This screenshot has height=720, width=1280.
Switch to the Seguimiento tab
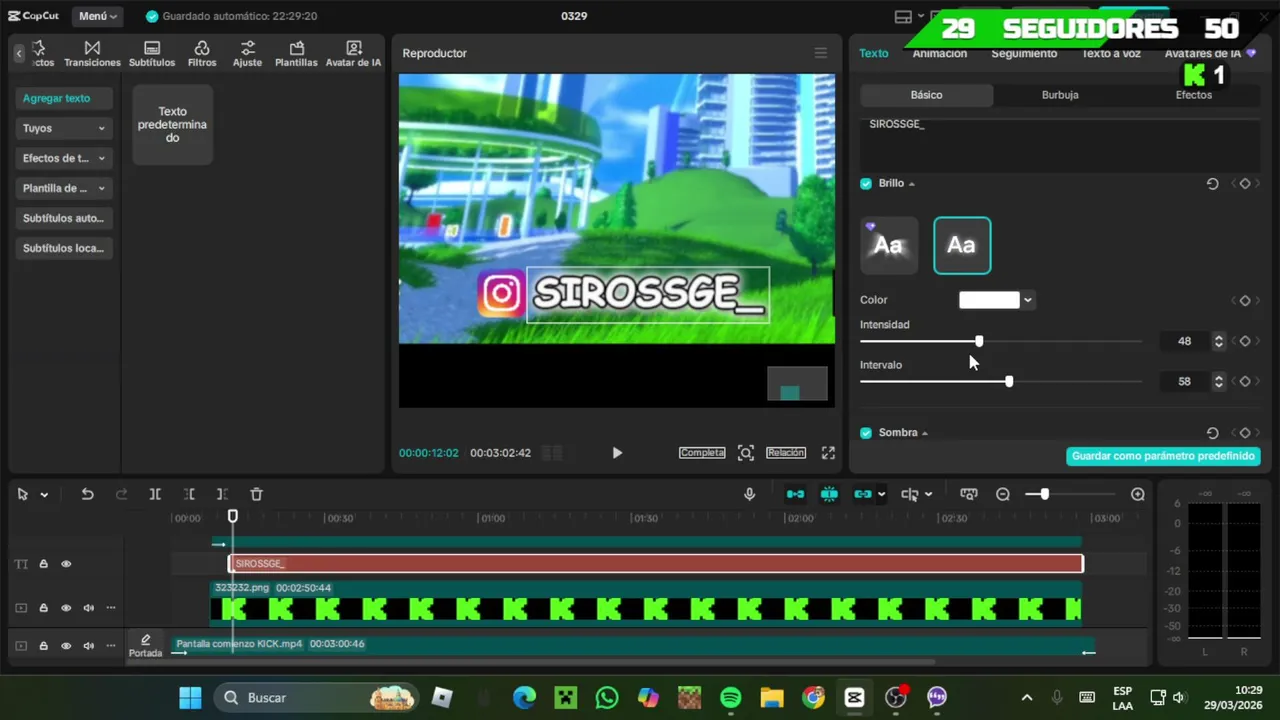tap(1024, 53)
